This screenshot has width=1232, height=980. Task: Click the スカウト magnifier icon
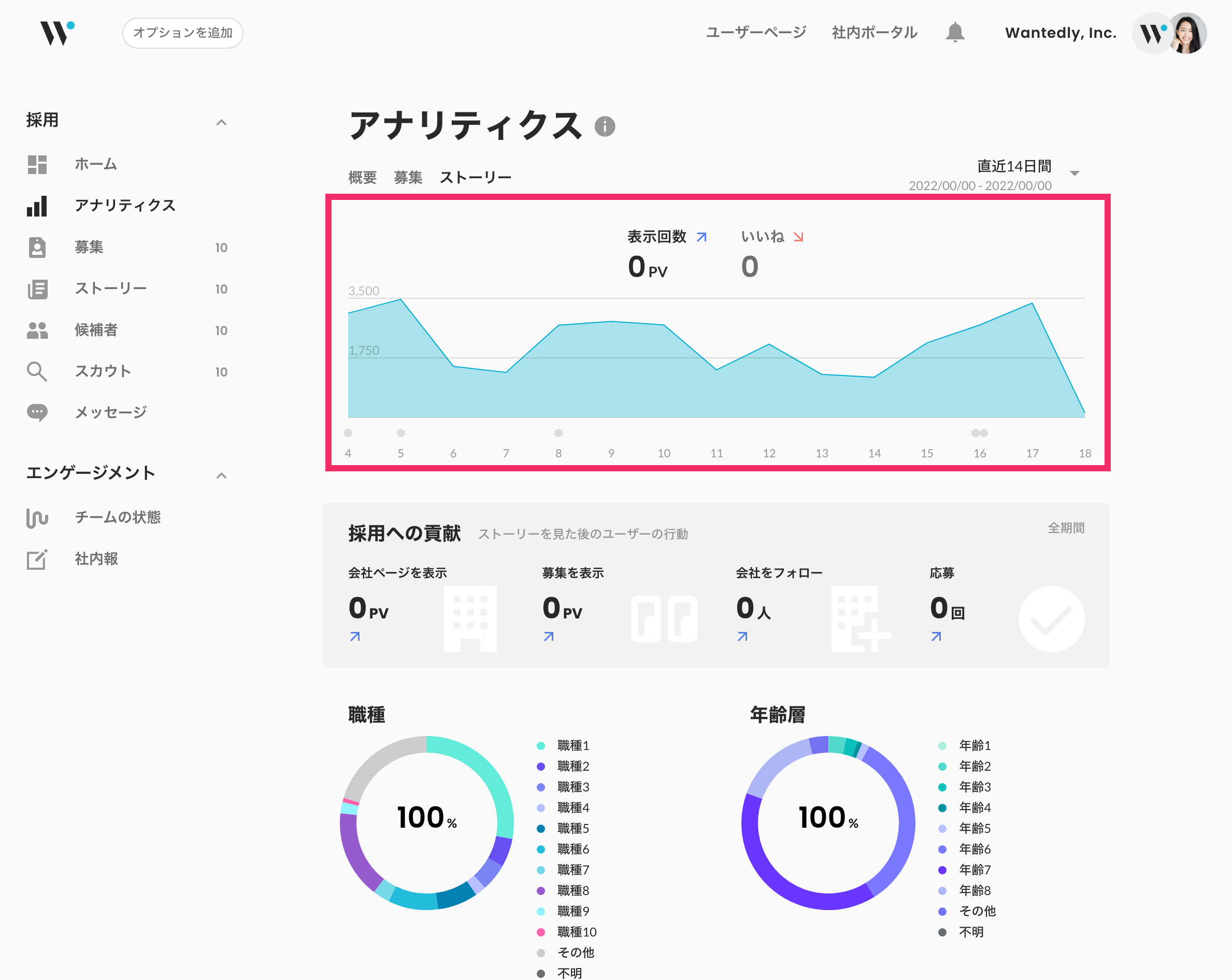click(37, 371)
